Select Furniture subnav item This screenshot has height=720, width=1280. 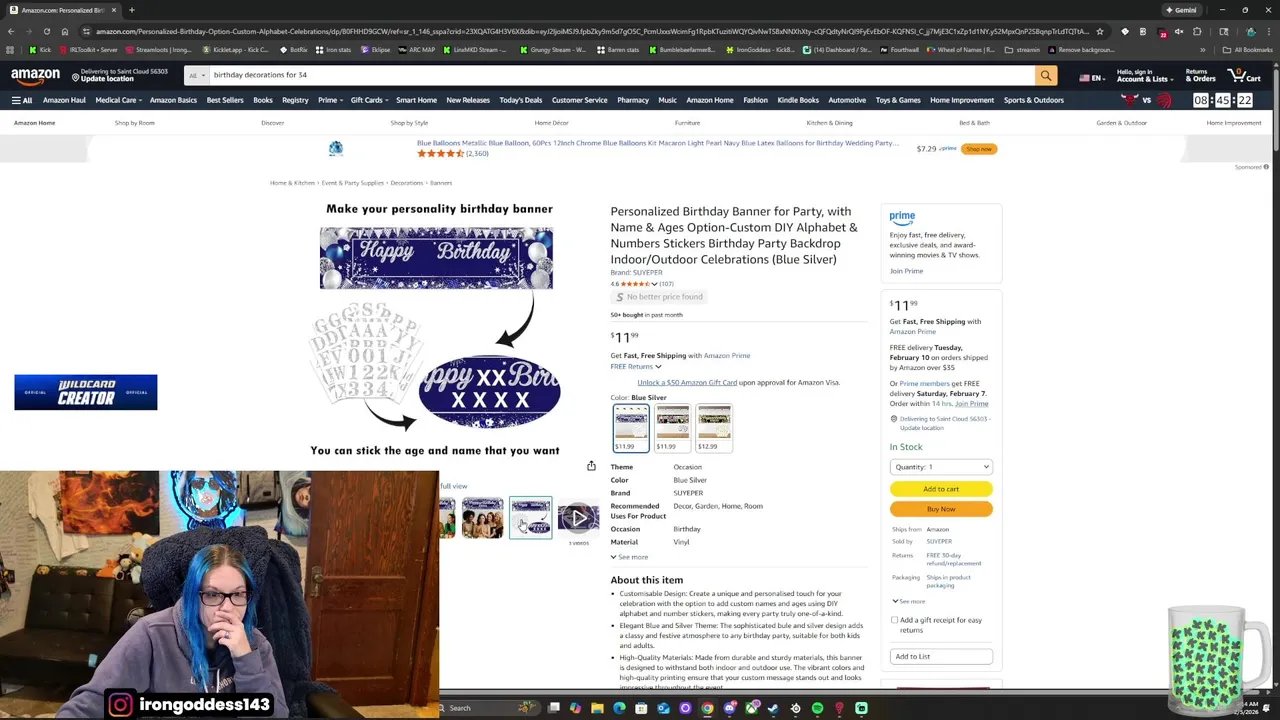[x=687, y=123]
